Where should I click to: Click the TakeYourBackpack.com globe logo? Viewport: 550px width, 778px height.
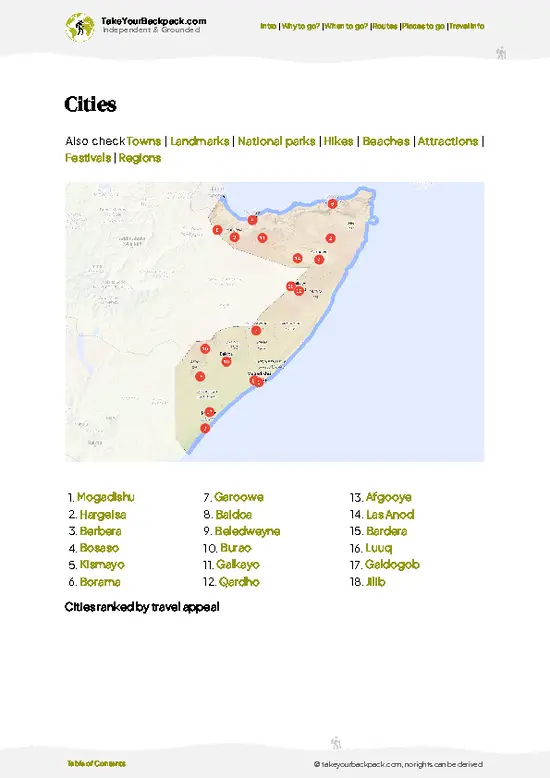coord(79,27)
